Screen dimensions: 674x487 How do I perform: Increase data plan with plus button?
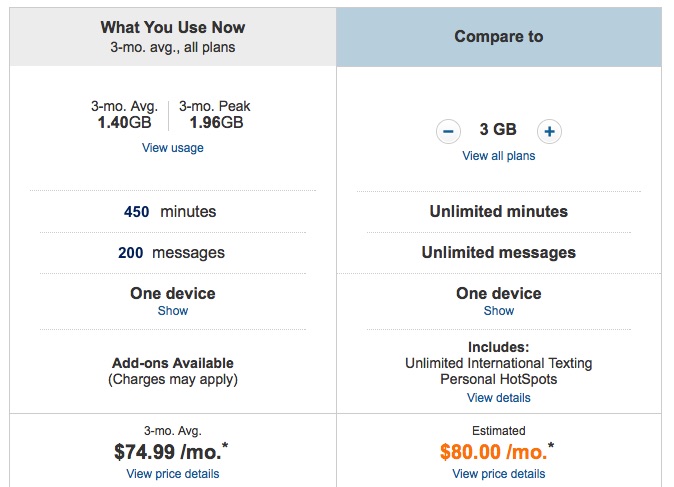click(x=549, y=131)
